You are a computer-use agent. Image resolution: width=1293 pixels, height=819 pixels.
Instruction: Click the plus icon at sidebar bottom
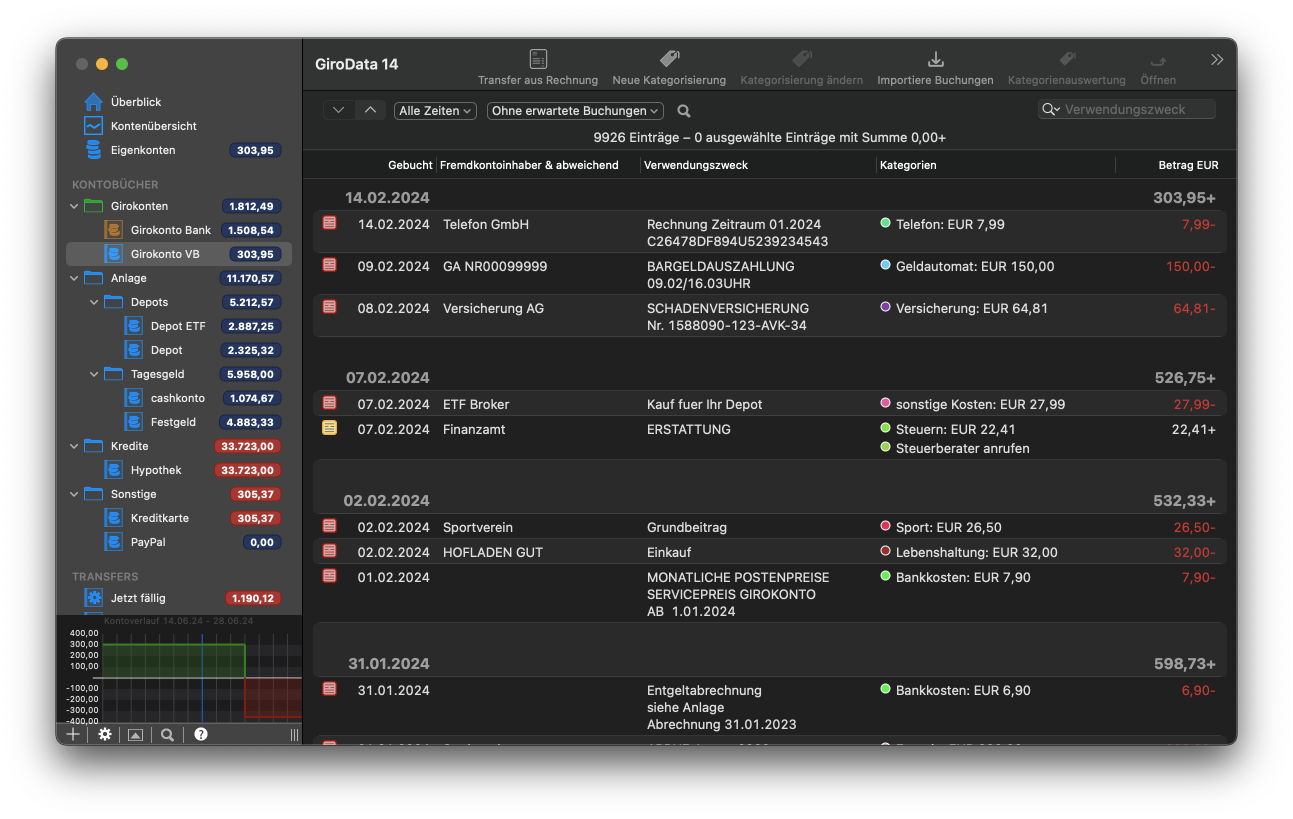[x=72, y=734]
